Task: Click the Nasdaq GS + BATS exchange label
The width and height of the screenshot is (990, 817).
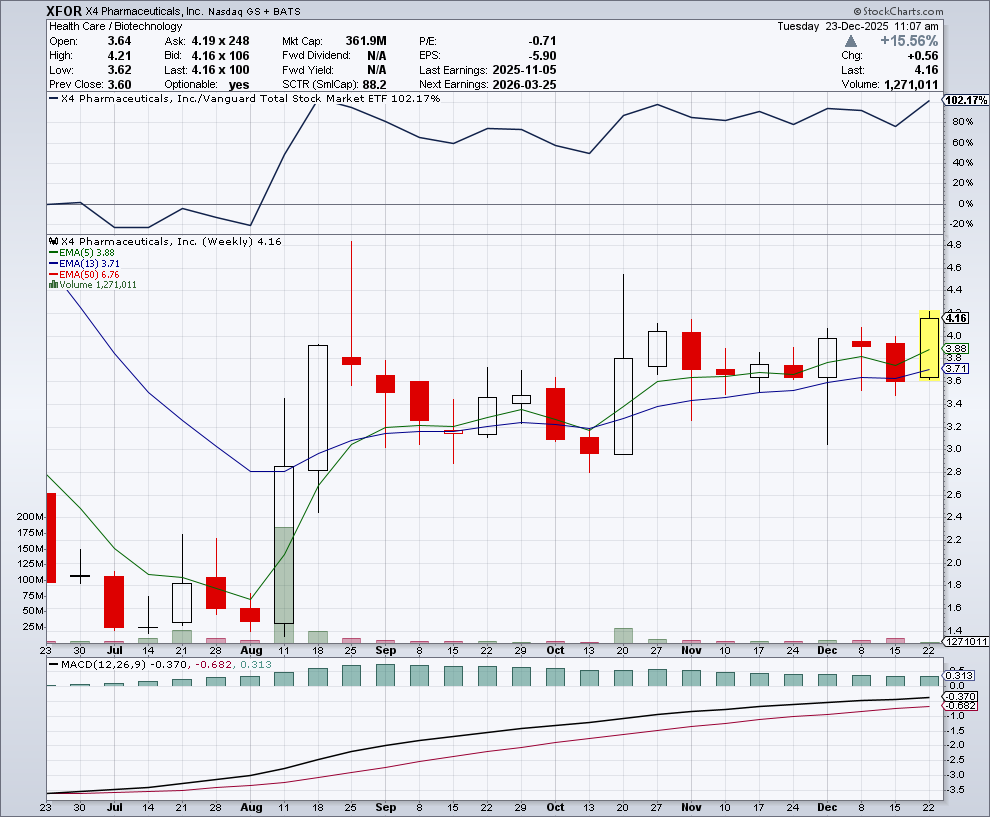Action: [x=254, y=11]
